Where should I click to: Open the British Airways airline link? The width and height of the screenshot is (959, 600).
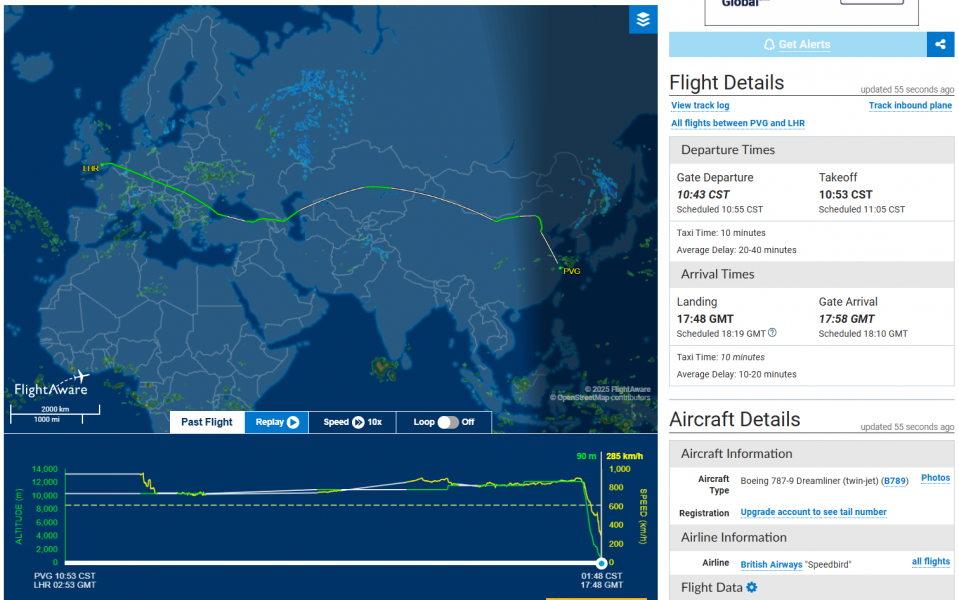click(x=771, y=565)
